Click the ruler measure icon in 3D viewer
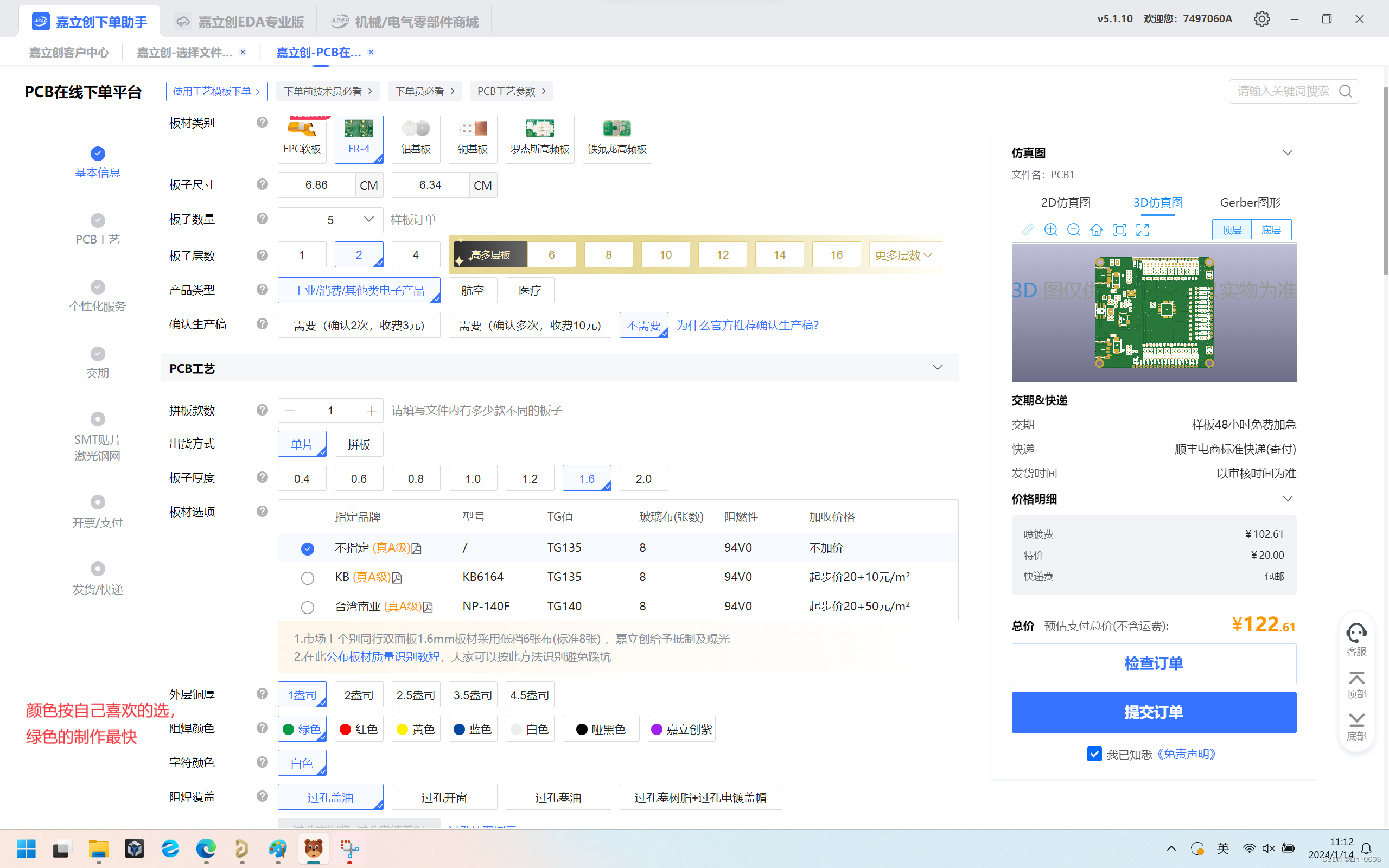The image size is (1389, 868). 1028,229
